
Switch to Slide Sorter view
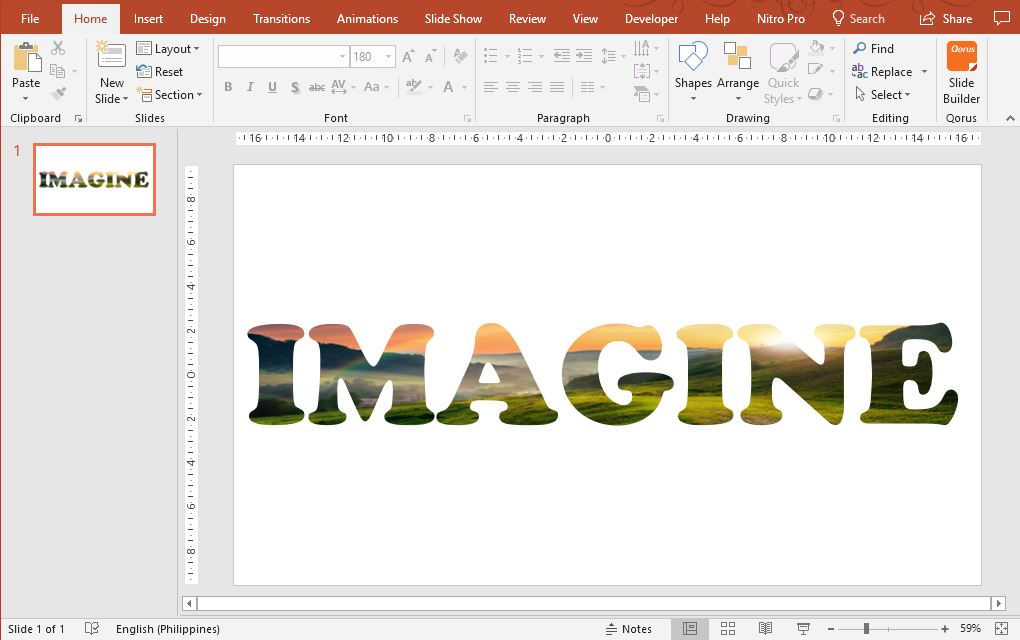point(728,629)
